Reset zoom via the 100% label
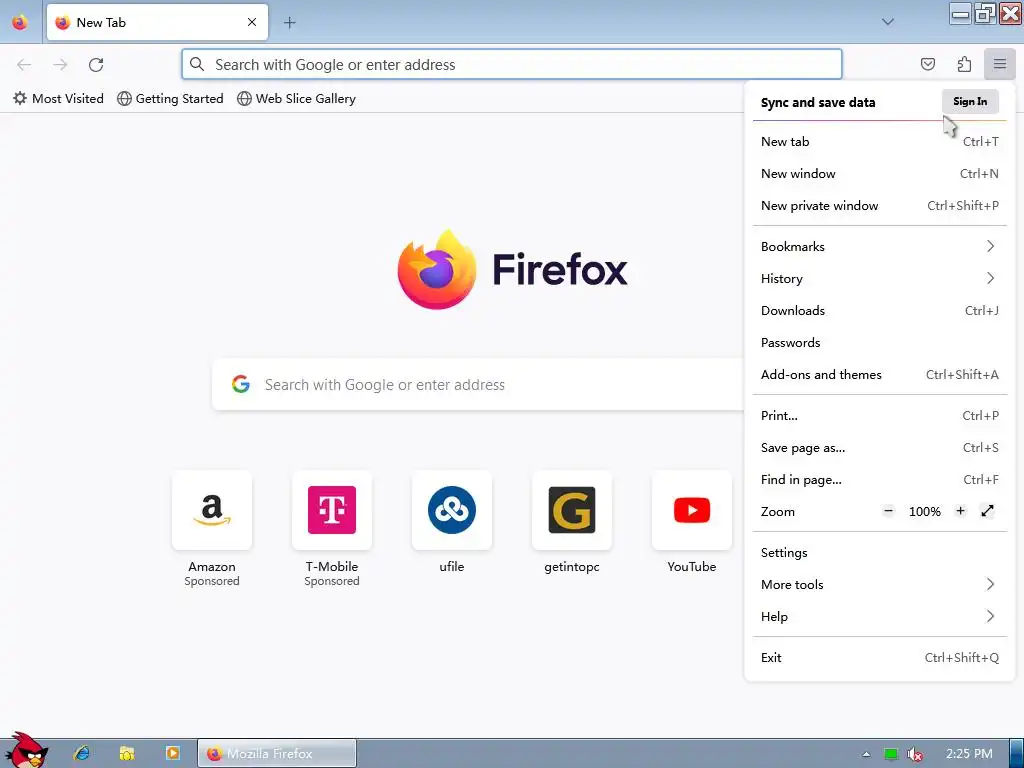The height and width of the screenshot is (768, 1024). [925, 511]
